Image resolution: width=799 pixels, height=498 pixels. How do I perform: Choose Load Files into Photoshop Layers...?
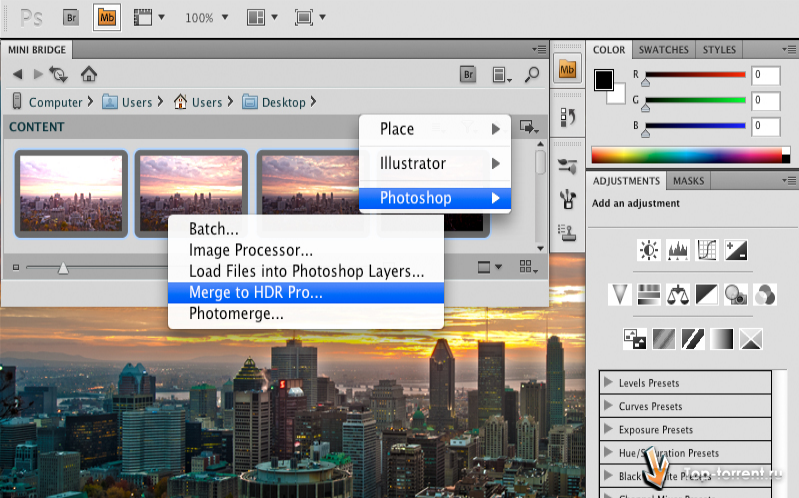point(306,271)
